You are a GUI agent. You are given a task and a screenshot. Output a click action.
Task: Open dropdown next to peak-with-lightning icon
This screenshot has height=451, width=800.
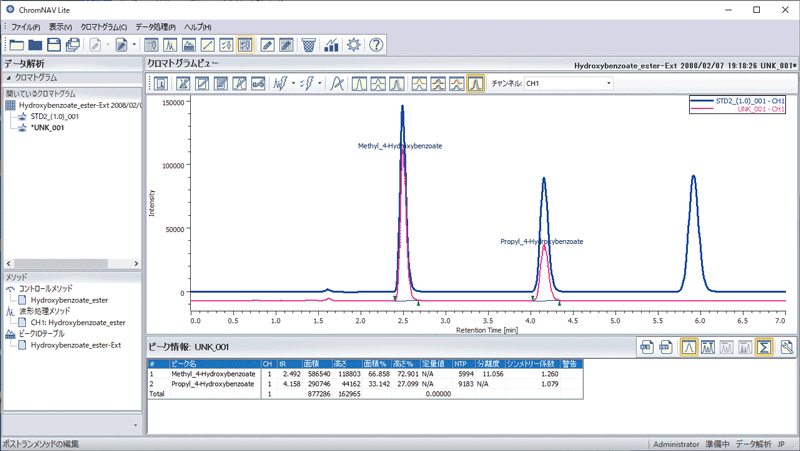point(293,84)
